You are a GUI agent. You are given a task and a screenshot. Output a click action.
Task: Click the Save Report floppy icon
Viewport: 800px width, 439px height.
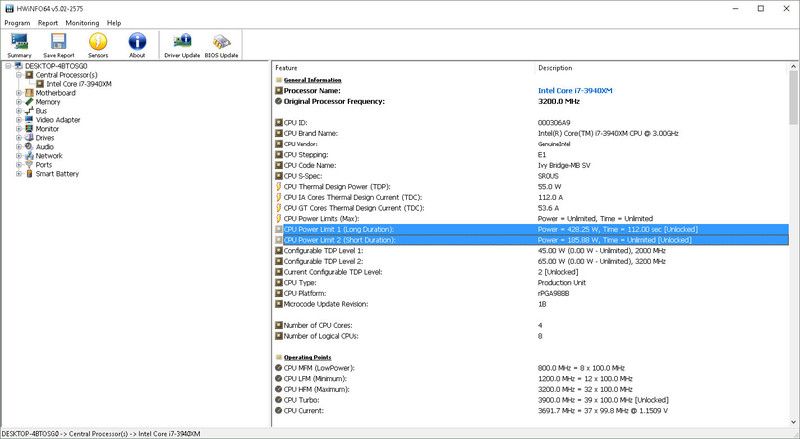59,45
